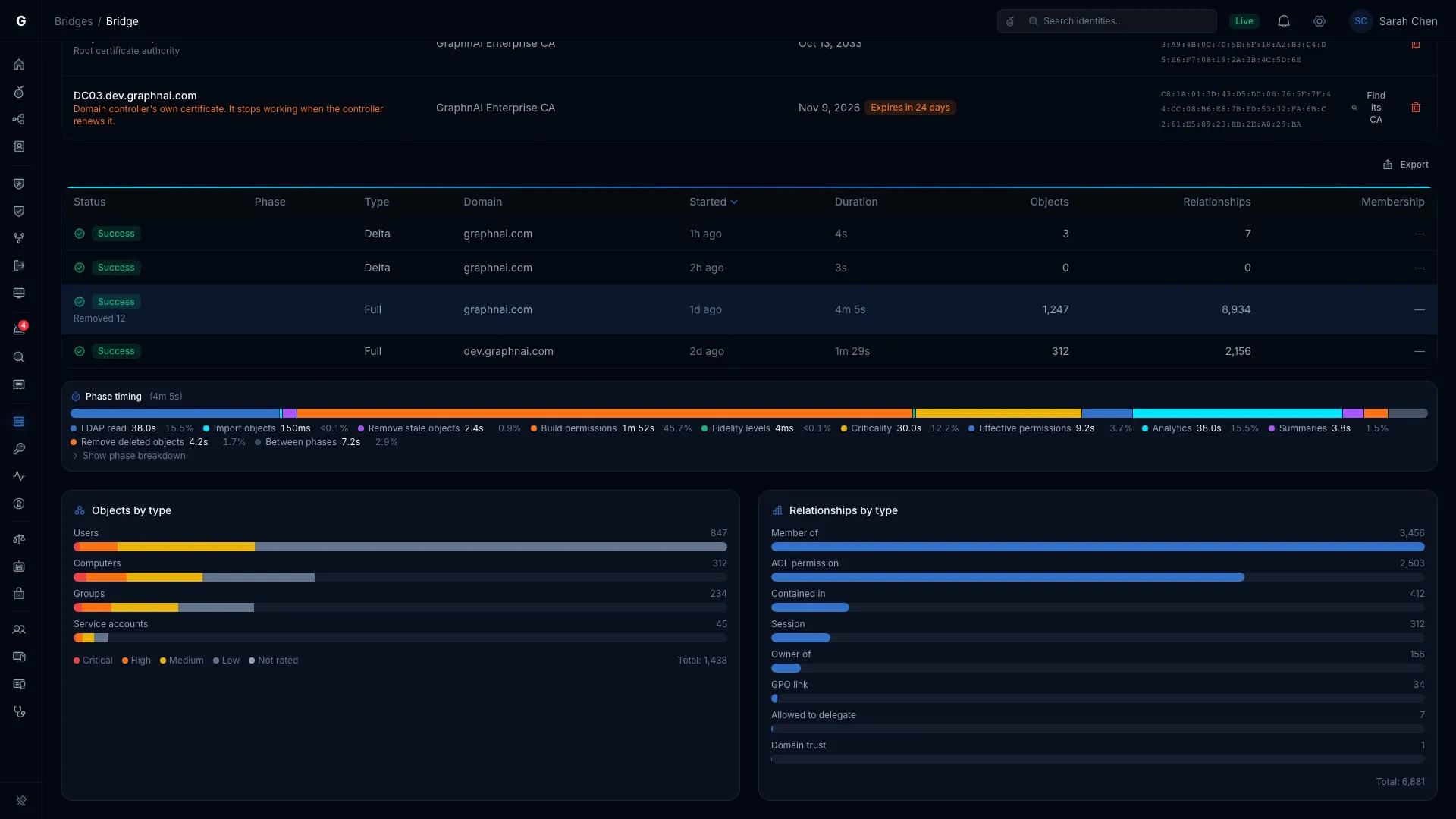Viewport: 1456px width, 819px height.
Task: Open the magnifier search sidebar icon
Action: pos(19,357)
